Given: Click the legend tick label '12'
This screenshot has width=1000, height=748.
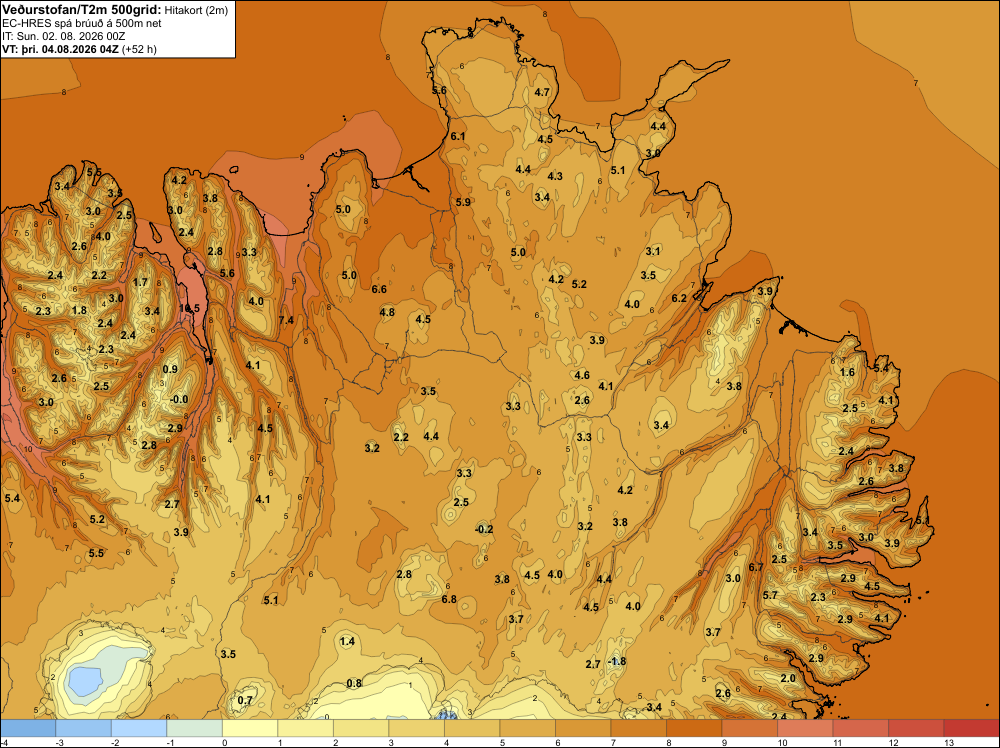Looking at the screenshot, I should point(893,742).
